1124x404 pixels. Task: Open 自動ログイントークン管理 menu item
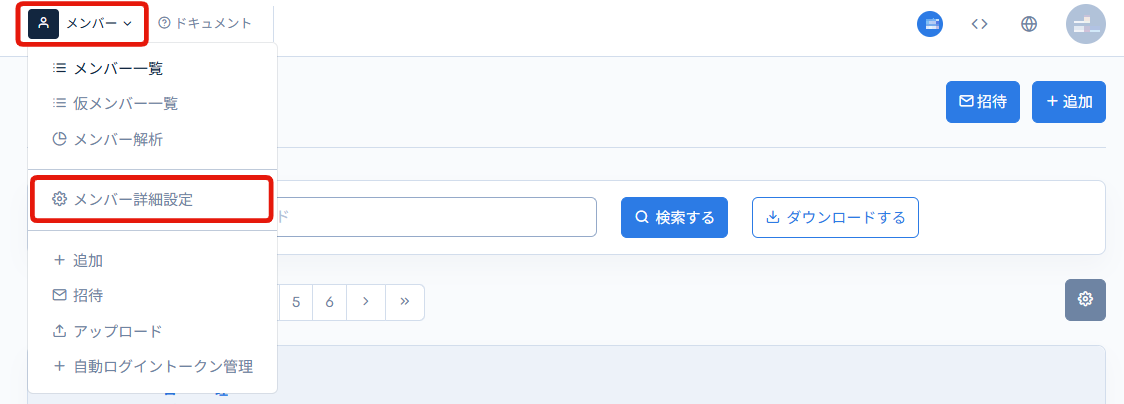coord(162,366)
